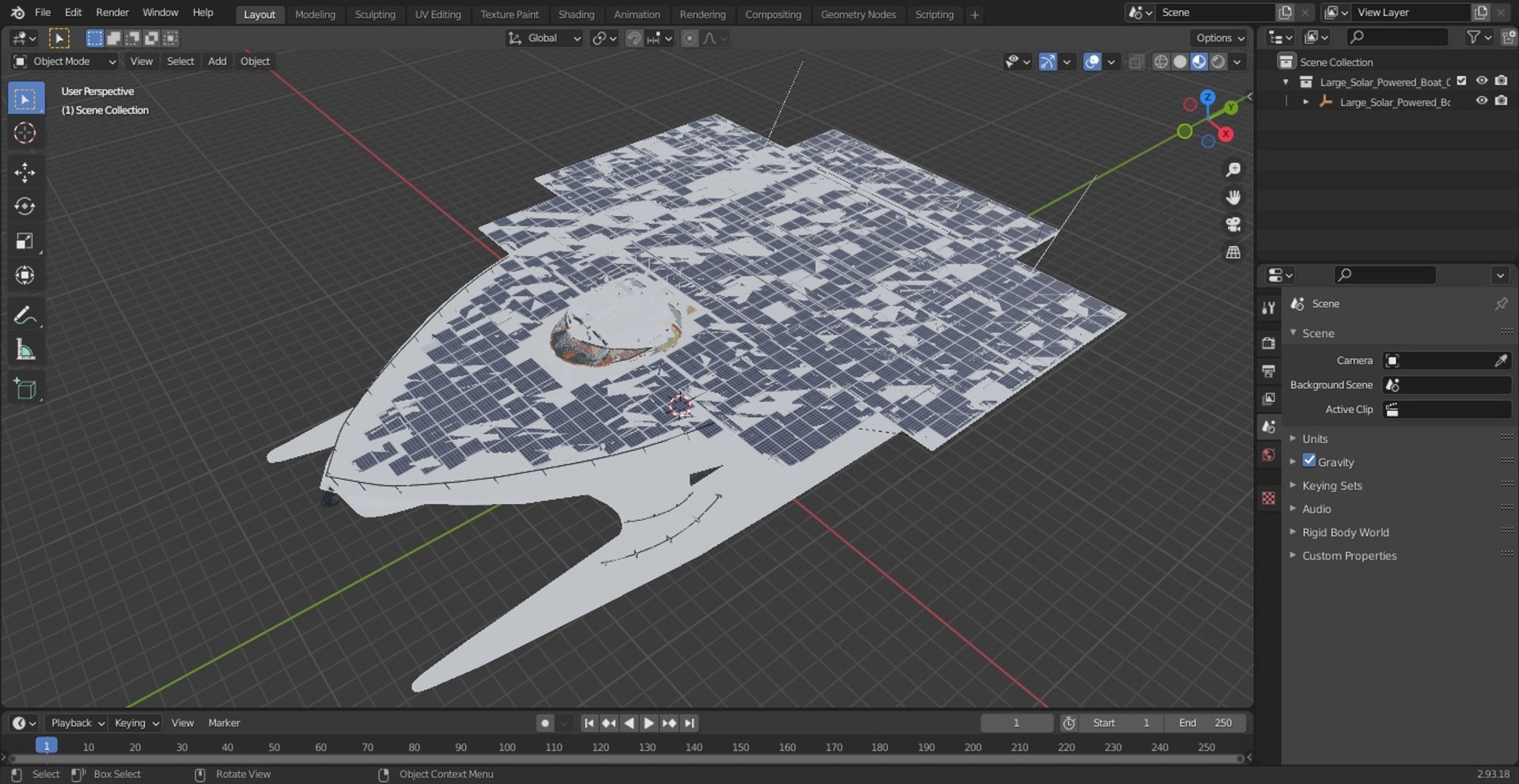The height and width of the screenshot is (784, 1519).
Task: Choose the Move tool
Action: pyautogui.click(x=25, y=172)
